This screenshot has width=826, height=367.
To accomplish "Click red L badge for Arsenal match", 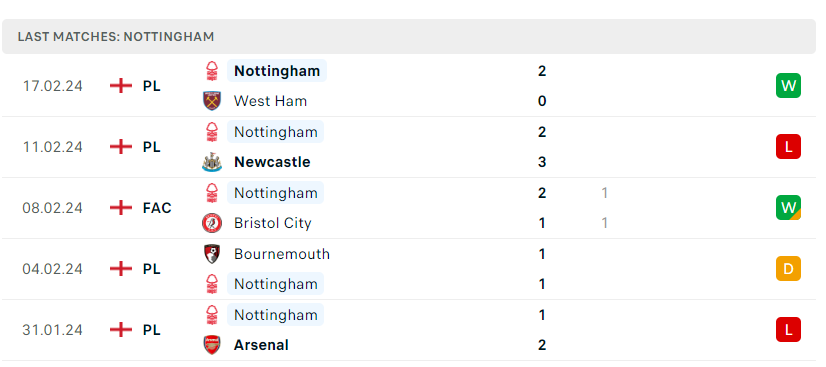I will point(788,330).
